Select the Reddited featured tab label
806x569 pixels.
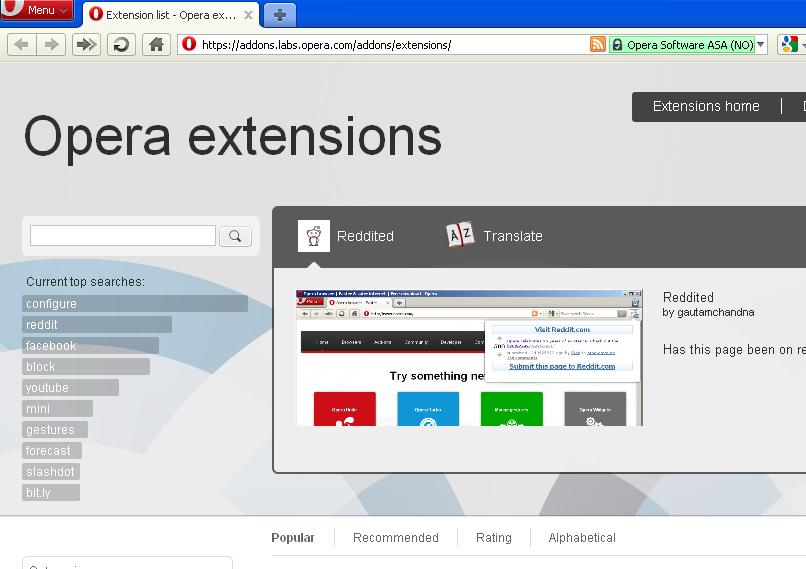pyautogui.click(x=365, y=236)
